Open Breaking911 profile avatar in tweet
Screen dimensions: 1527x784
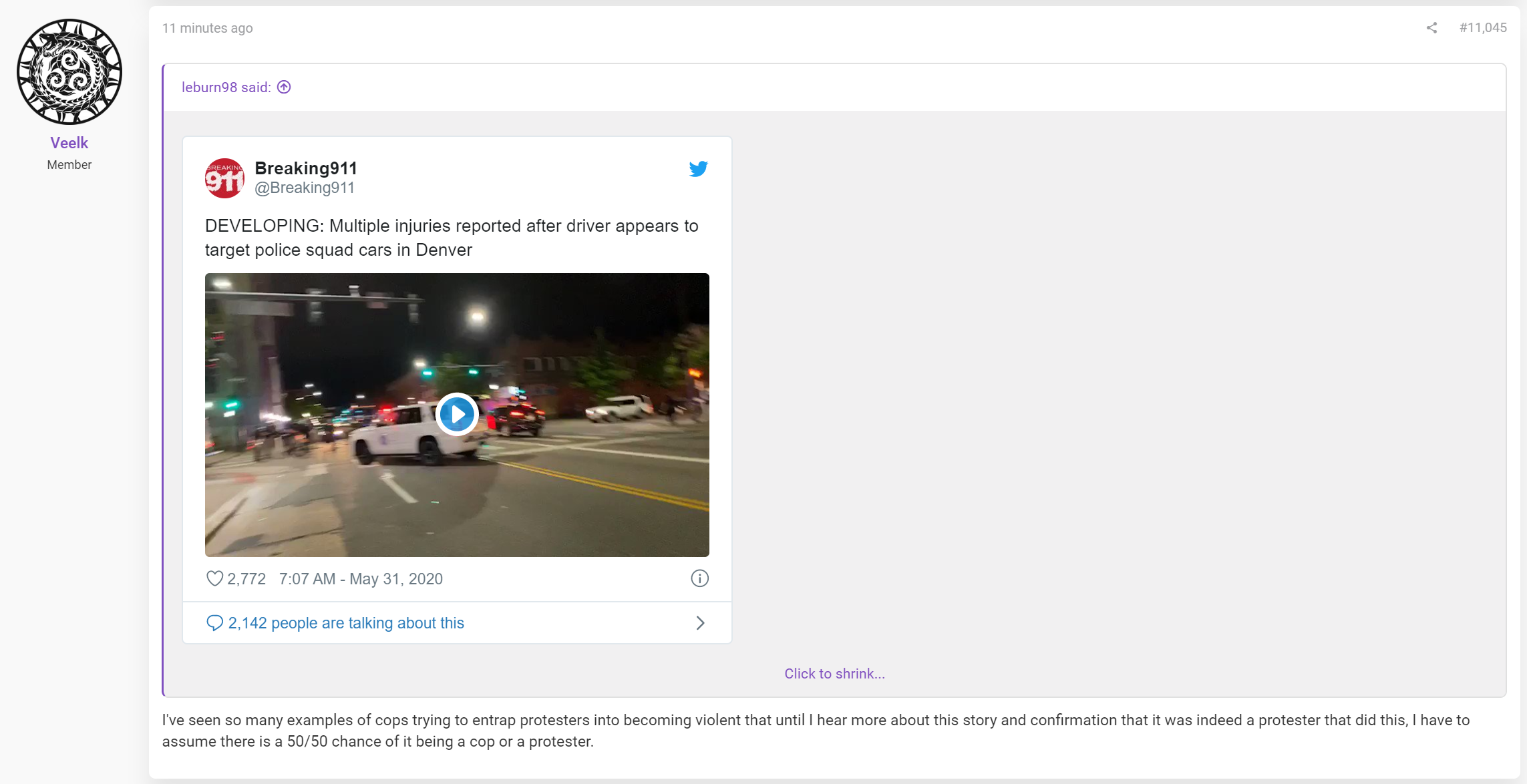coord(224,178)
